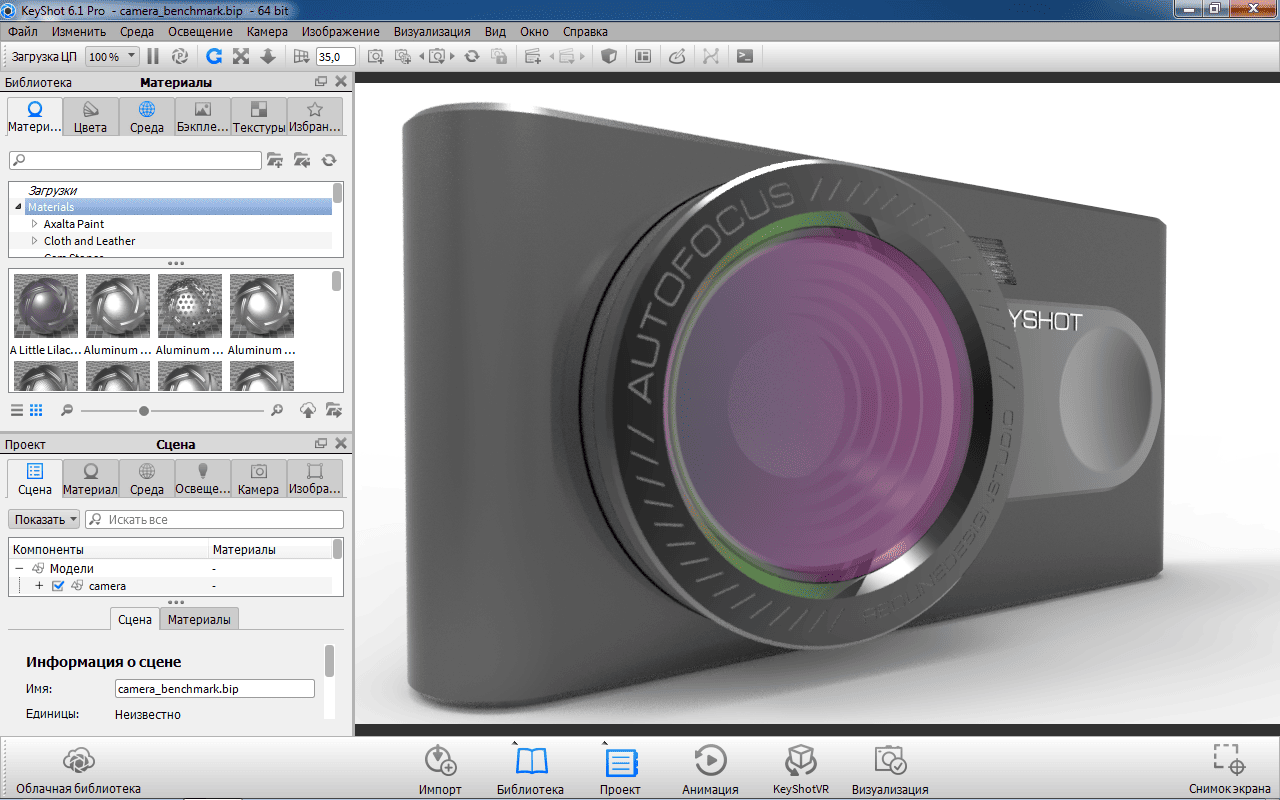The image size is (1280, 800).
Task: Undock the Материалы library panel
Action: pos(321,82)
